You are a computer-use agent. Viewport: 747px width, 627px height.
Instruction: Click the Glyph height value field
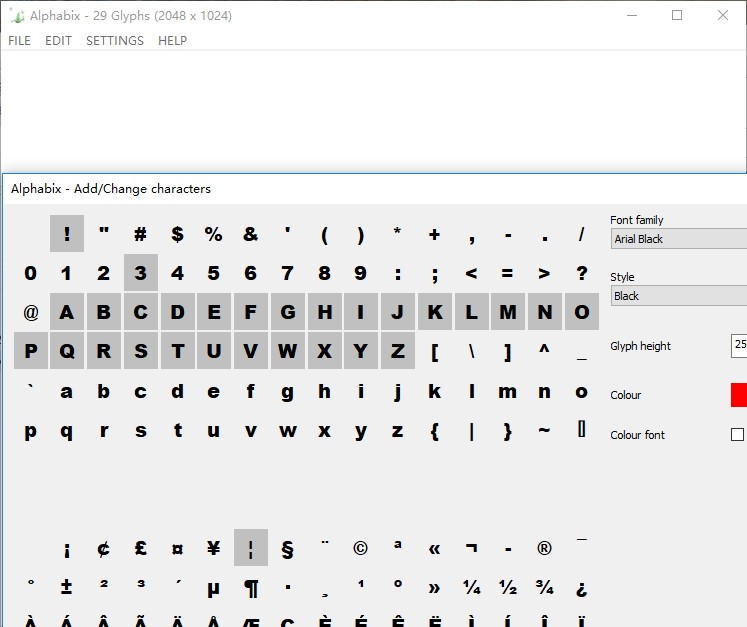pos(739,346)
